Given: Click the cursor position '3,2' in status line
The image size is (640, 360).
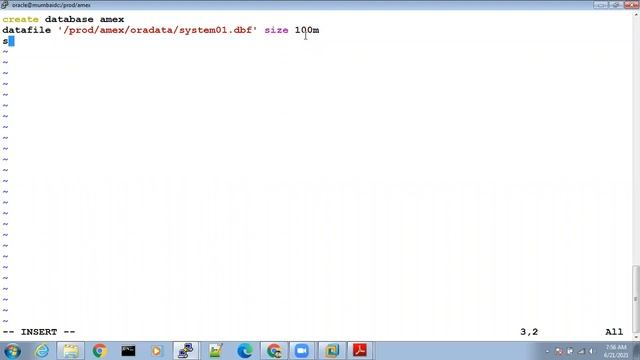Looking at the screenshot, I should coord(529,332).
